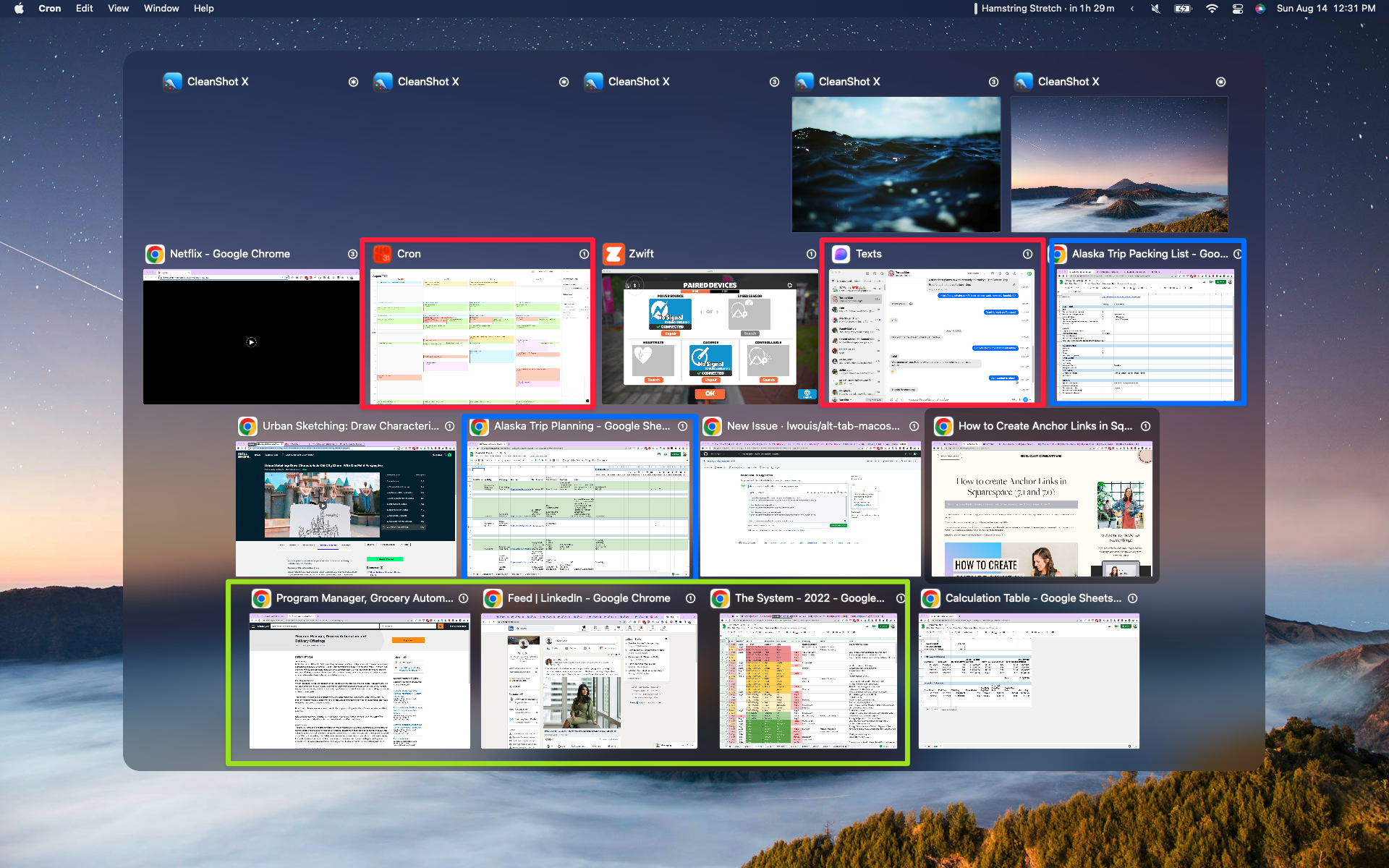Click the Chrome icon beside Feed | LinkedIn
This screenshot has width=1389, height=868.
pos(493,598)
